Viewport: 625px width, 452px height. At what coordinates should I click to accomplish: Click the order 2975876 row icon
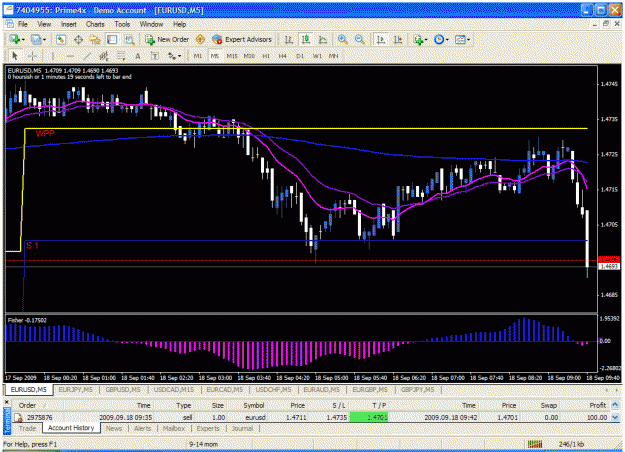pyautogui.click(x=18, y=417)
